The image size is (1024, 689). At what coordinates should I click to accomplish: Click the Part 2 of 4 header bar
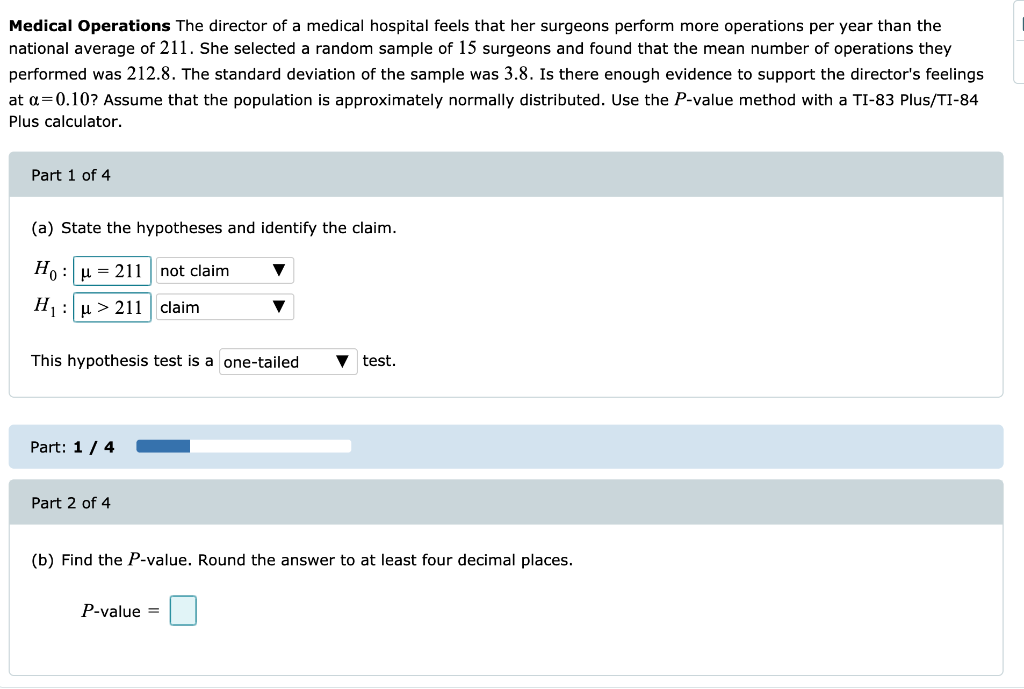click(506, 502)
